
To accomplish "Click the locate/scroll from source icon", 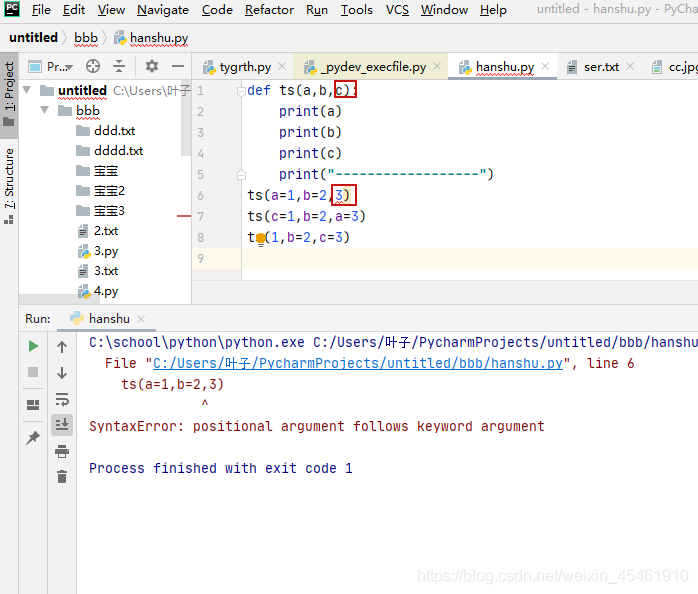I will (x=93, y=66).
